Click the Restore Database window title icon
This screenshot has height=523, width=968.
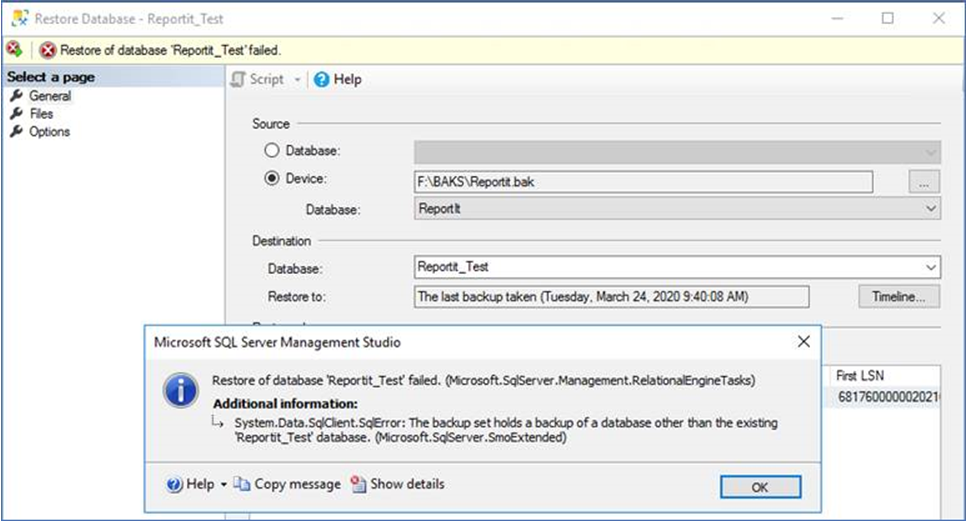(x=19, y=19)
